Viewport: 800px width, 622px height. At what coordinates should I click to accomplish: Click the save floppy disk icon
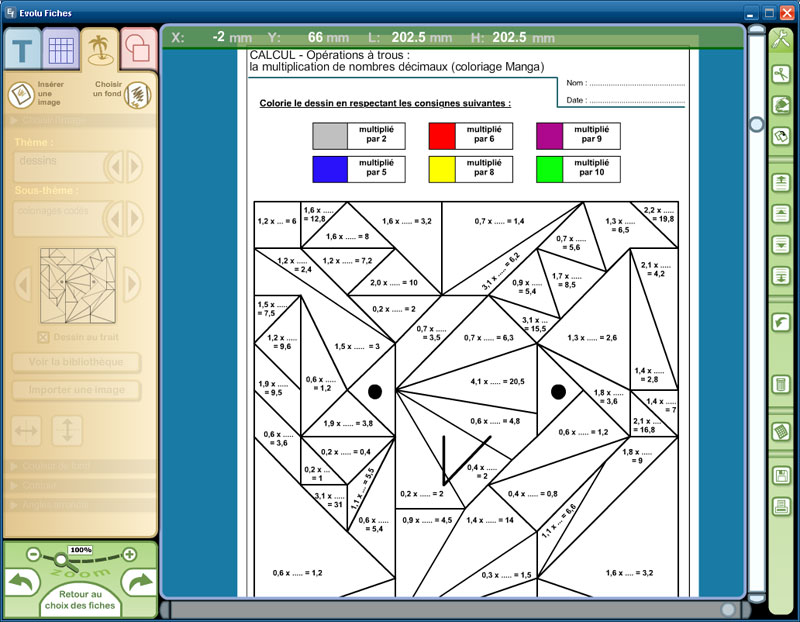pyautogui.click(x=780, y=476)
